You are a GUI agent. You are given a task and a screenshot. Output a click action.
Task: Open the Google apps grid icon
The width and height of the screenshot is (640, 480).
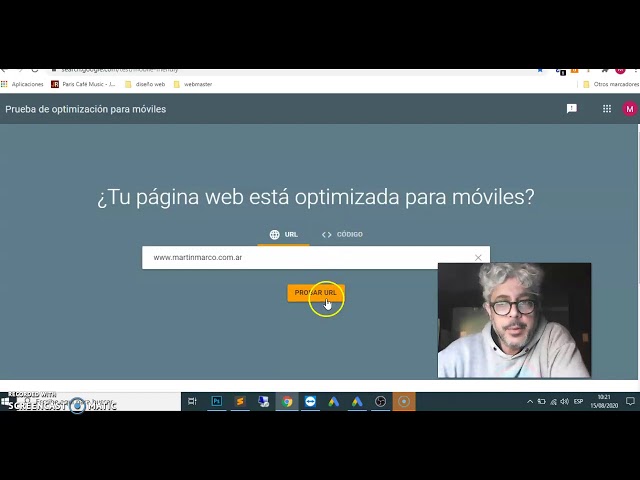click(607, 109)
